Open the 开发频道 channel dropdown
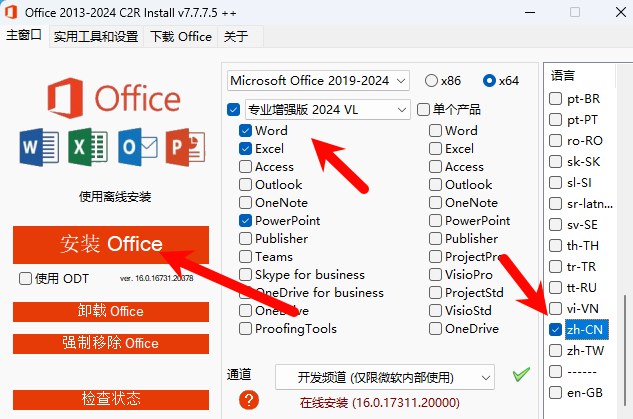The image size is (633, 419). coord(385,376)
